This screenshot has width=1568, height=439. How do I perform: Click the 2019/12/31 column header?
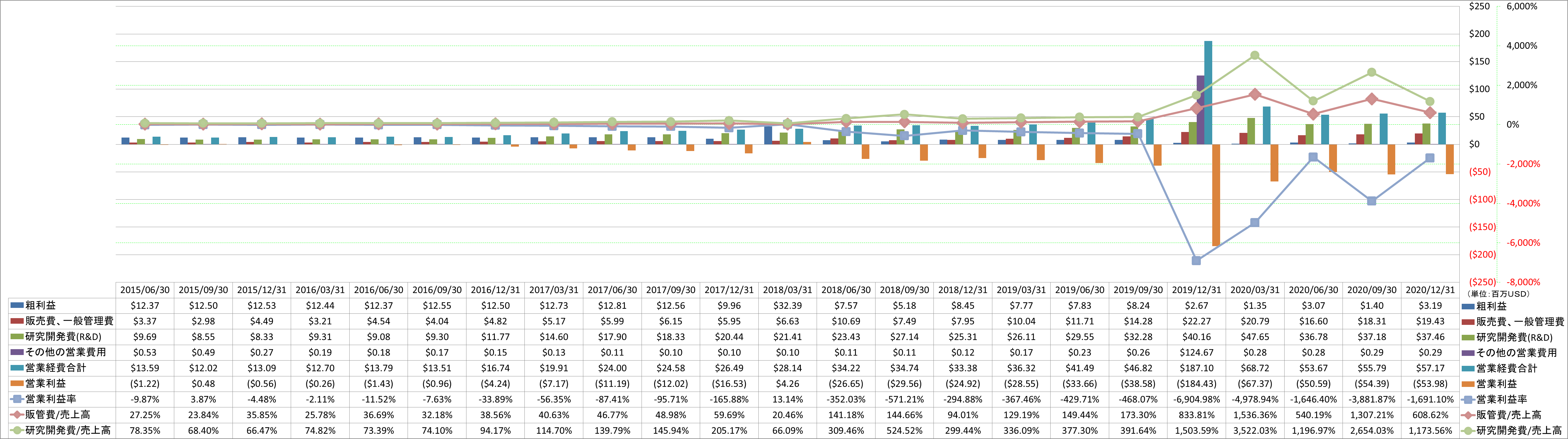[1197, 290]
